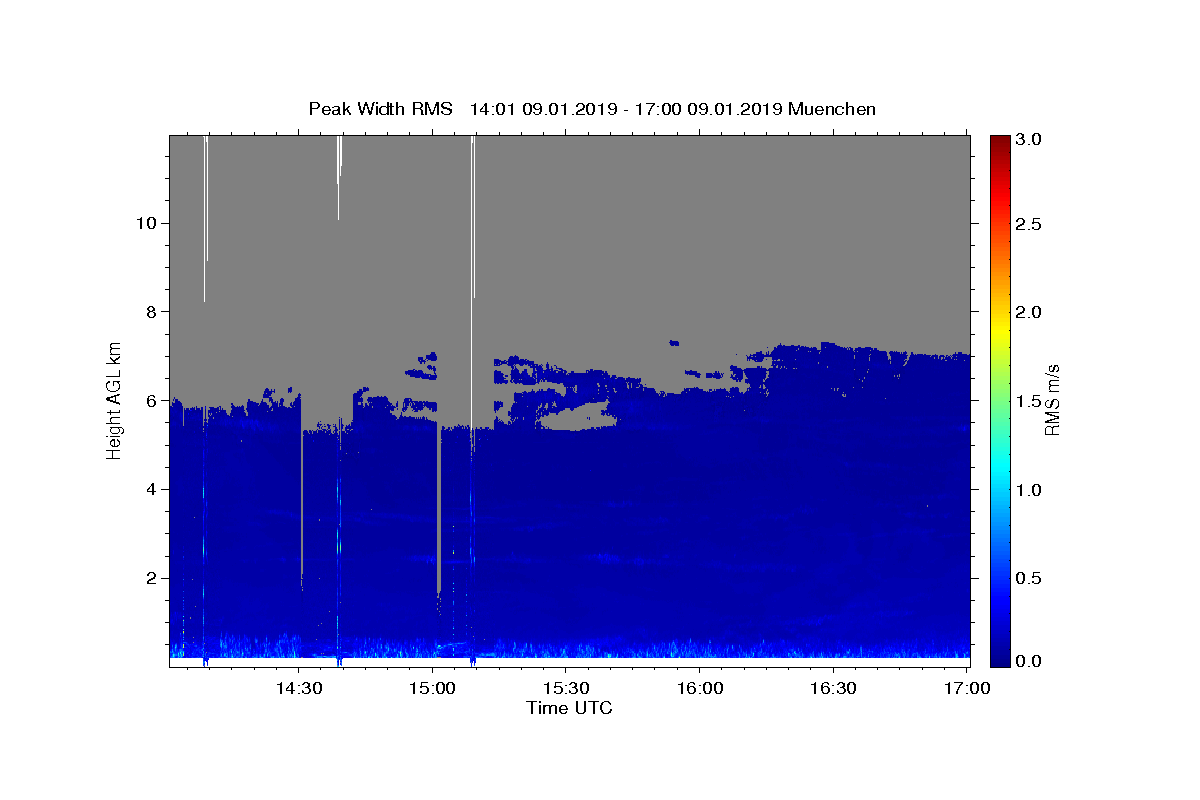The height and width of the screenshot is (800, 1200).
Task: Click the colorbar value '0.5'
Action: (1029, 578)
